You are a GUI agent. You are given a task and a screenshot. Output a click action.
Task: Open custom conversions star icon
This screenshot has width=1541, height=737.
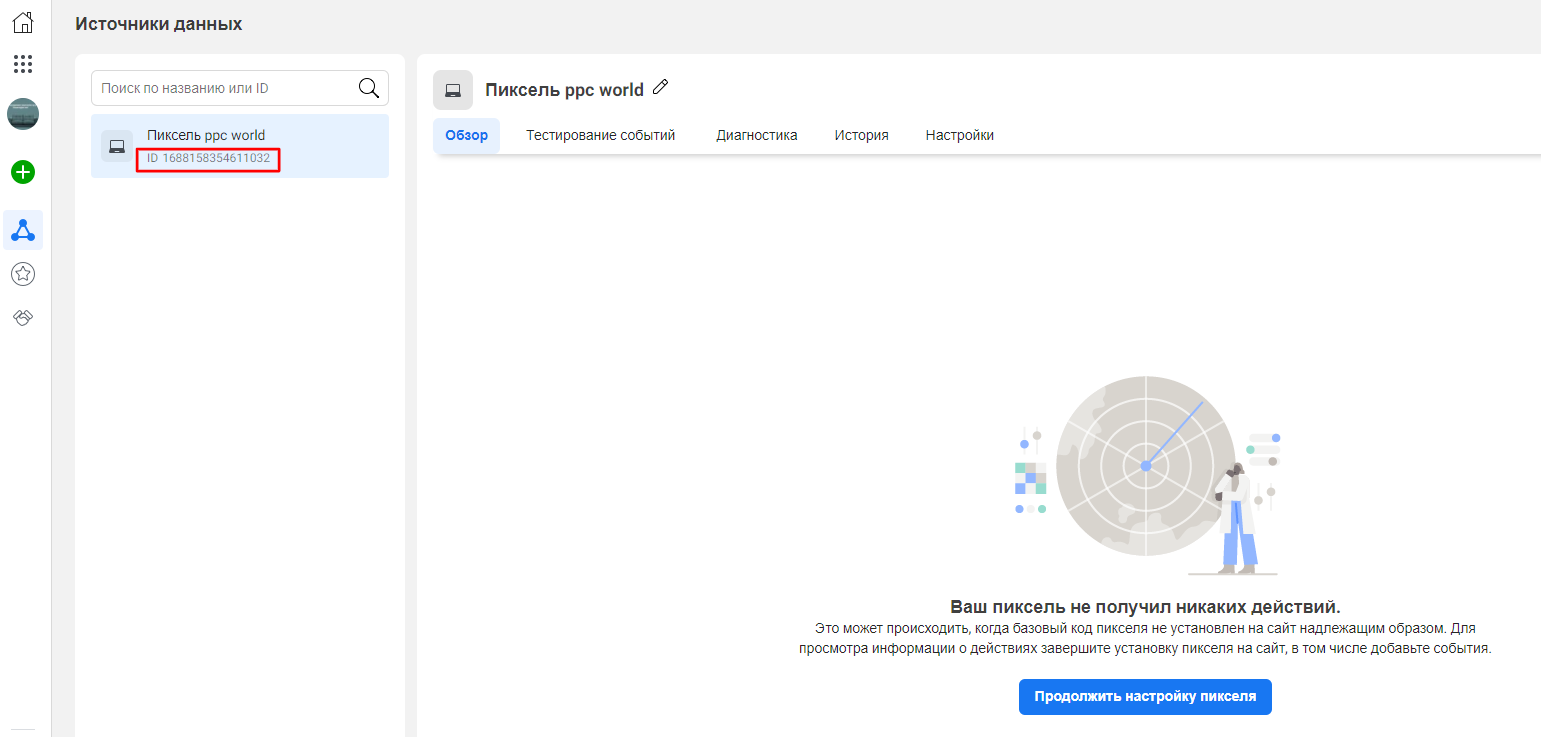pyautogui.click(x=23, y=273)
